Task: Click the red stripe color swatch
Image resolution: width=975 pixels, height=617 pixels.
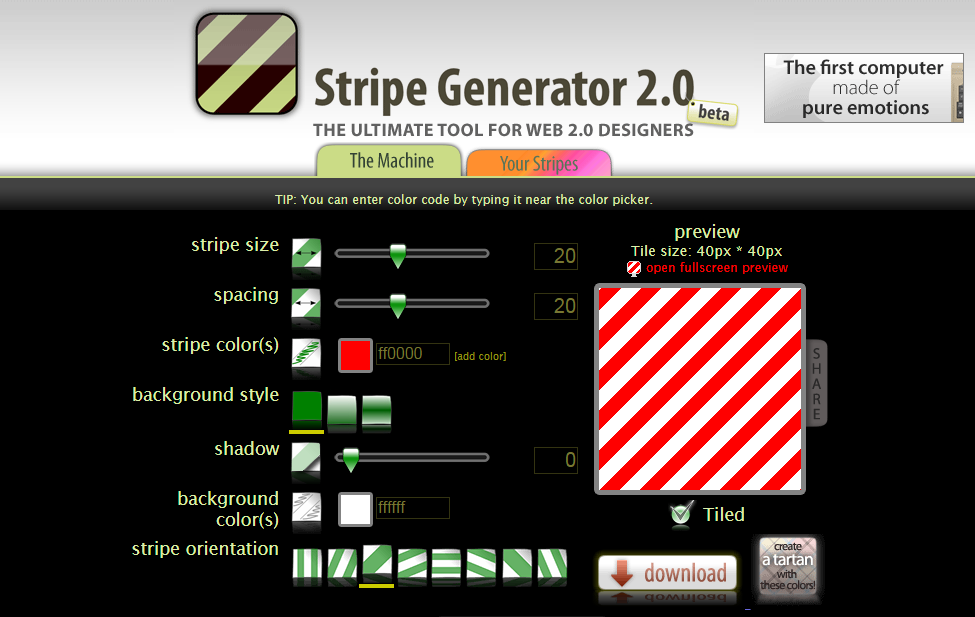Action: point(355,355)
